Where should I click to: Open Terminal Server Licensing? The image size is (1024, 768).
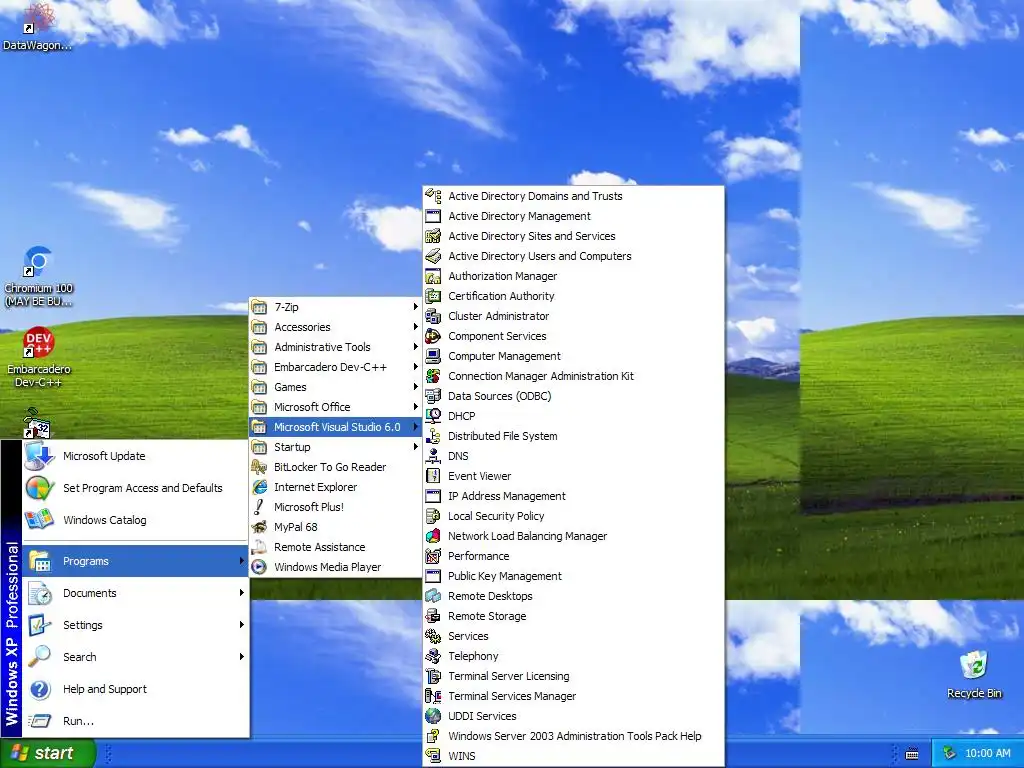[x=573, y=676]
